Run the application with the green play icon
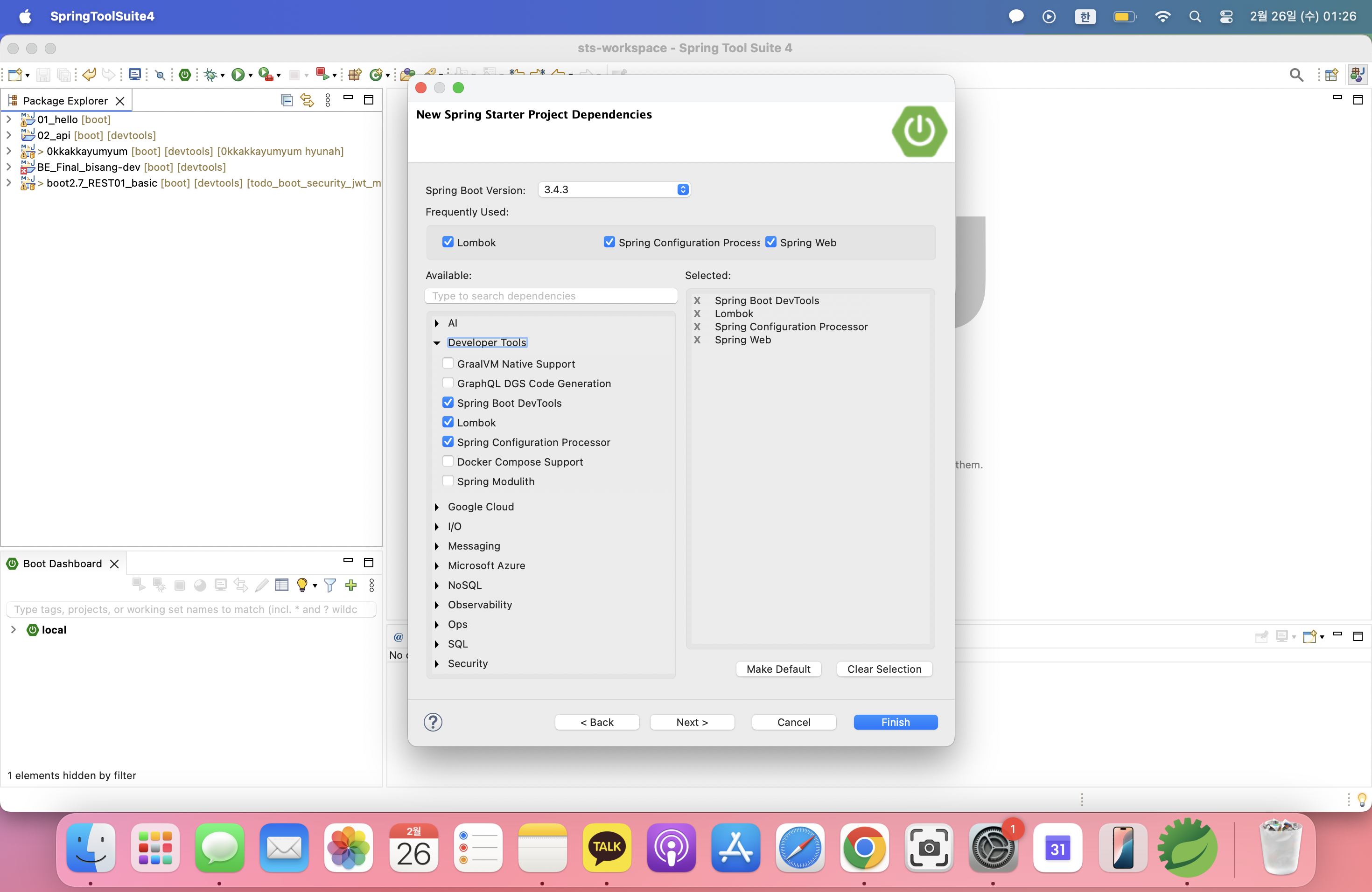The image size is (1372, 892). [x=238, y=75]
